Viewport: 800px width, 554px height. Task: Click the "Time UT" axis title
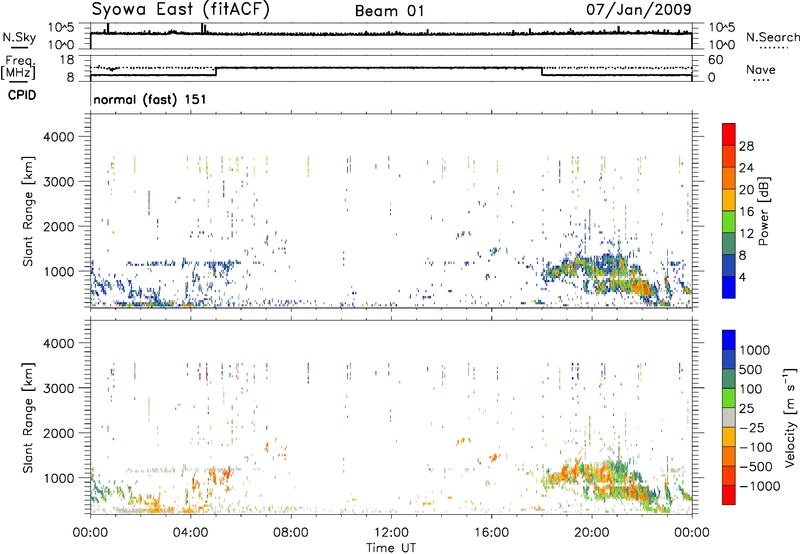(x=391, y=548)
